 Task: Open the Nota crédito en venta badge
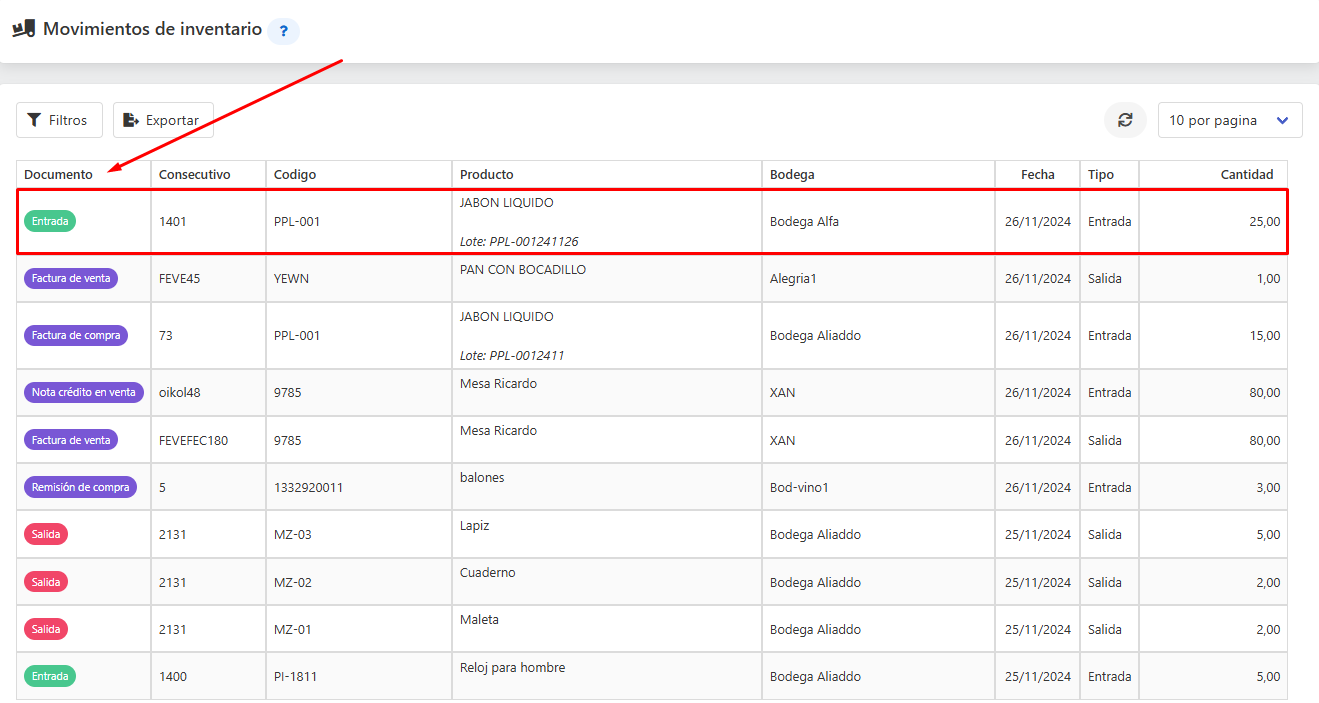84,392
